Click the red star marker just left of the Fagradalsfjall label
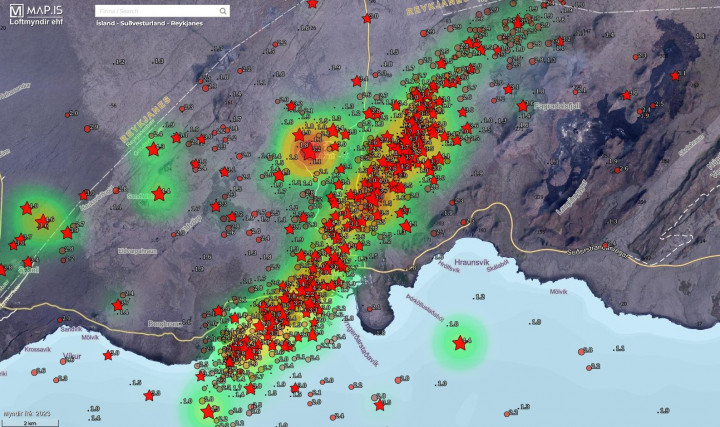The width and height of the screenshot is (720, 427). 522,106
